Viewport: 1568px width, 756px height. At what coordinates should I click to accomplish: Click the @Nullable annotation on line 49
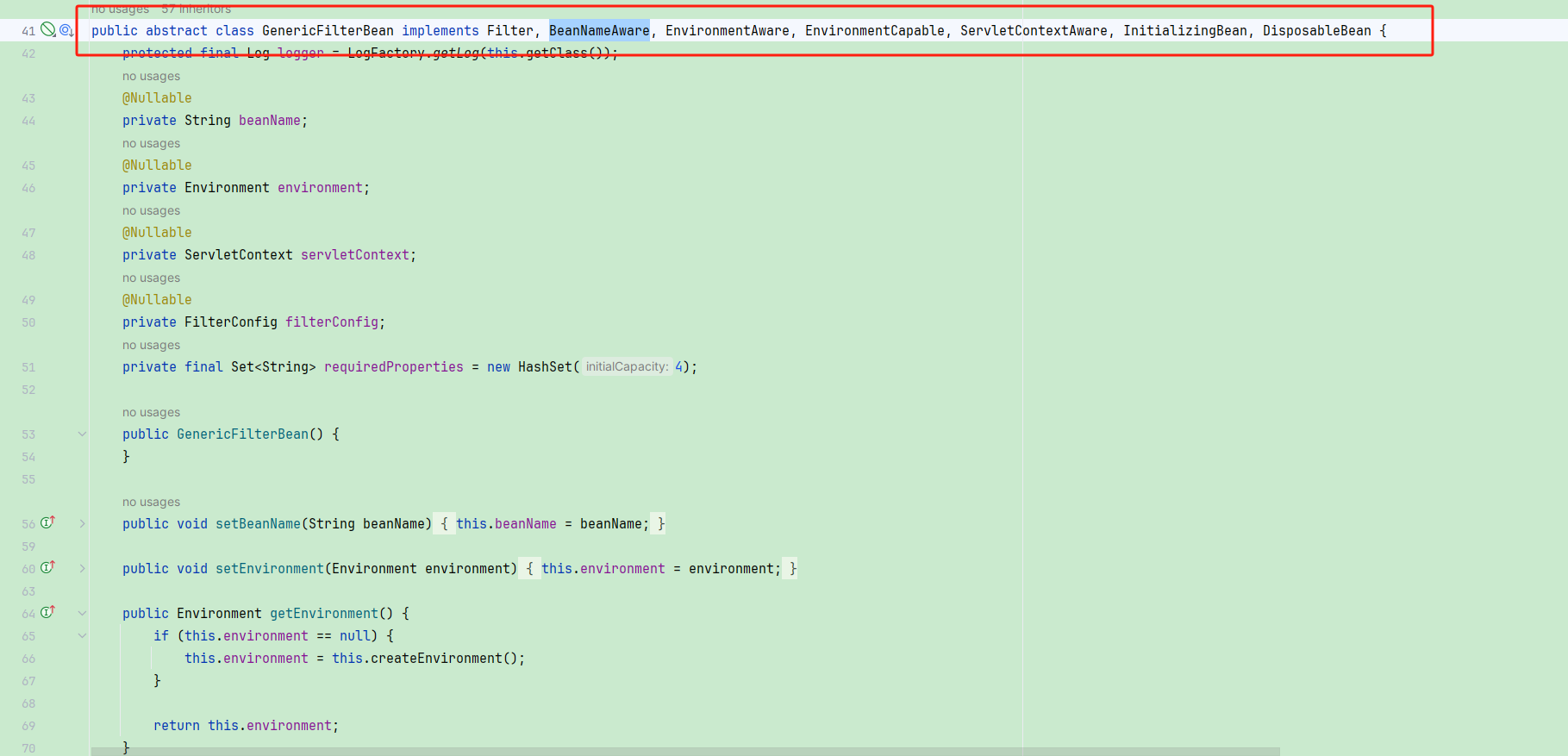coord(157,300)
